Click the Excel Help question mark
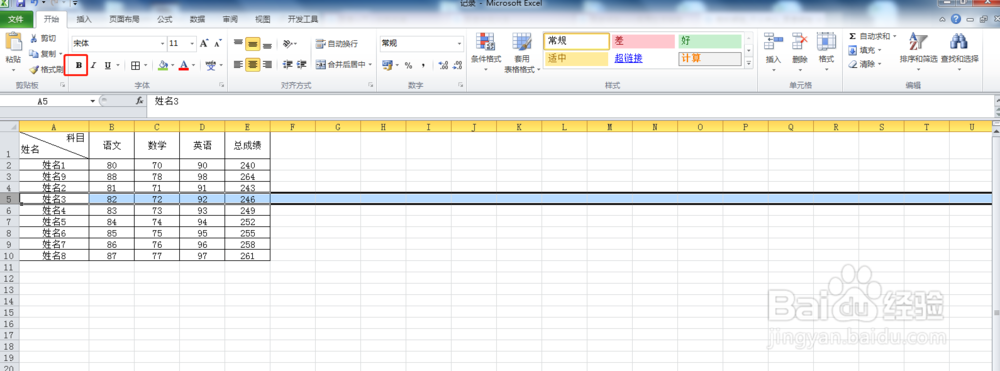The height and width of the screenshot is (371, 1000). coord(956,19)
